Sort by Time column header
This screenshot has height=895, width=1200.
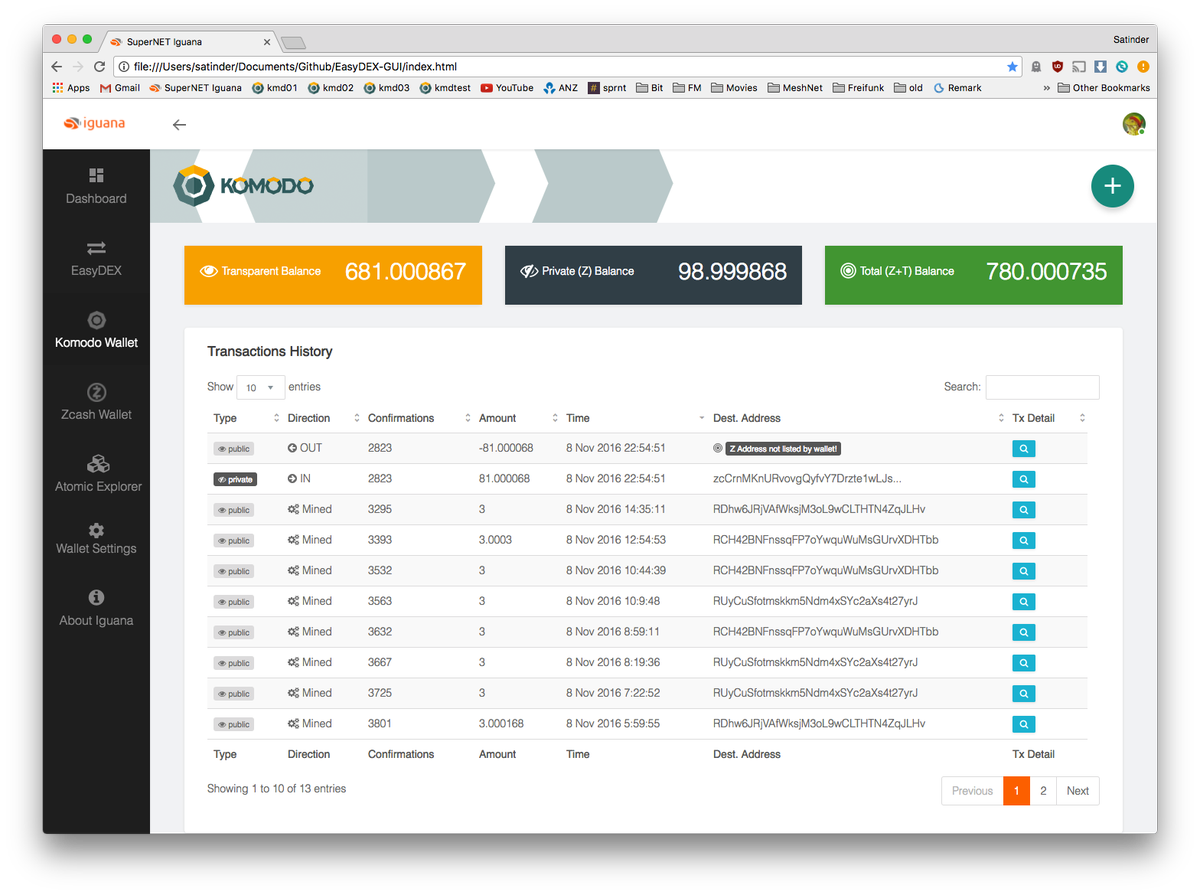[x=634, y=418]
